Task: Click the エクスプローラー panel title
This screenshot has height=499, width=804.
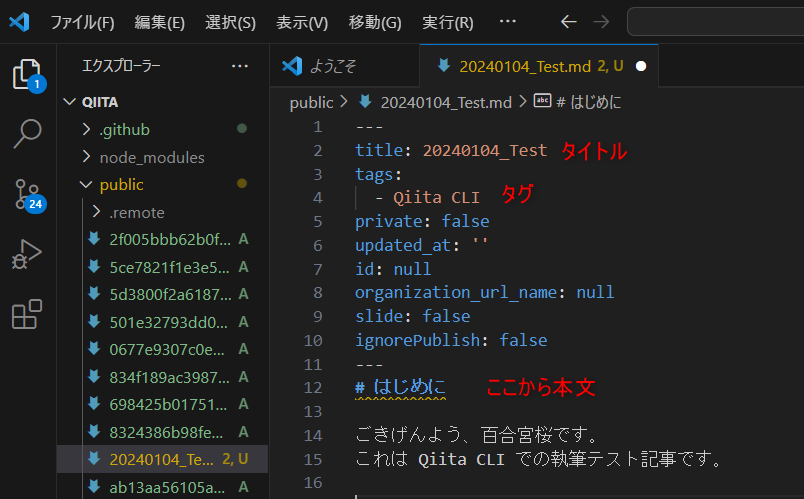Action: click(121, 66)
